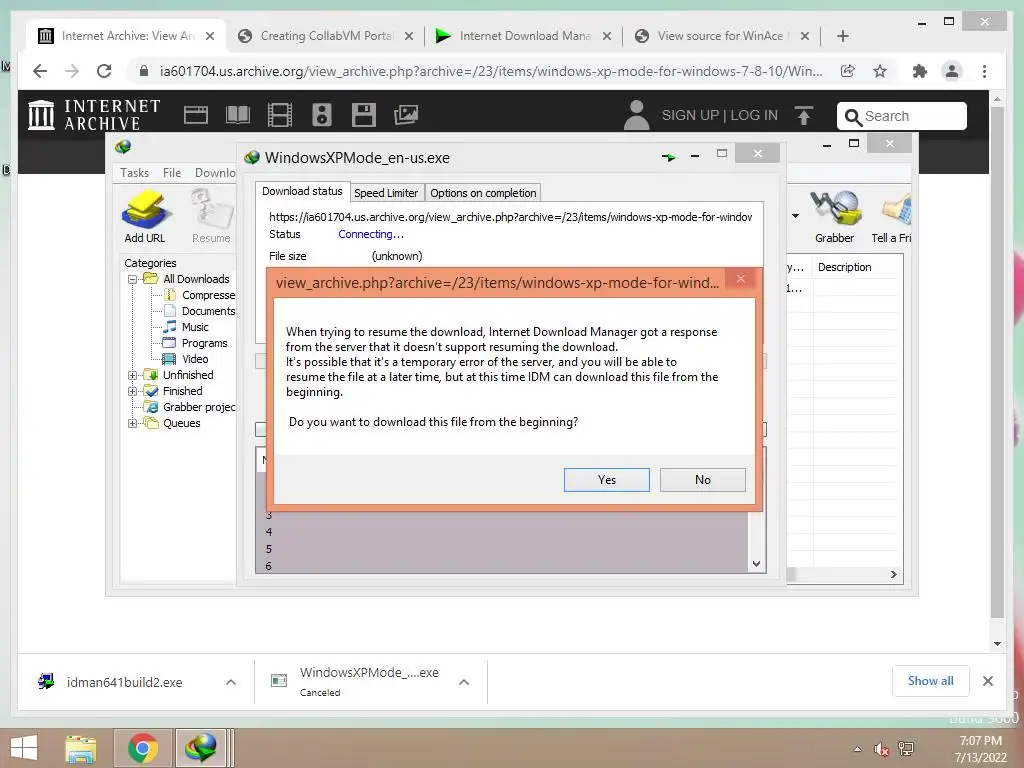1024x768 pixels.
Task: Switch to Creating CollabVM Portal tab
Action: pyautogui.click(x=326, y=36)
